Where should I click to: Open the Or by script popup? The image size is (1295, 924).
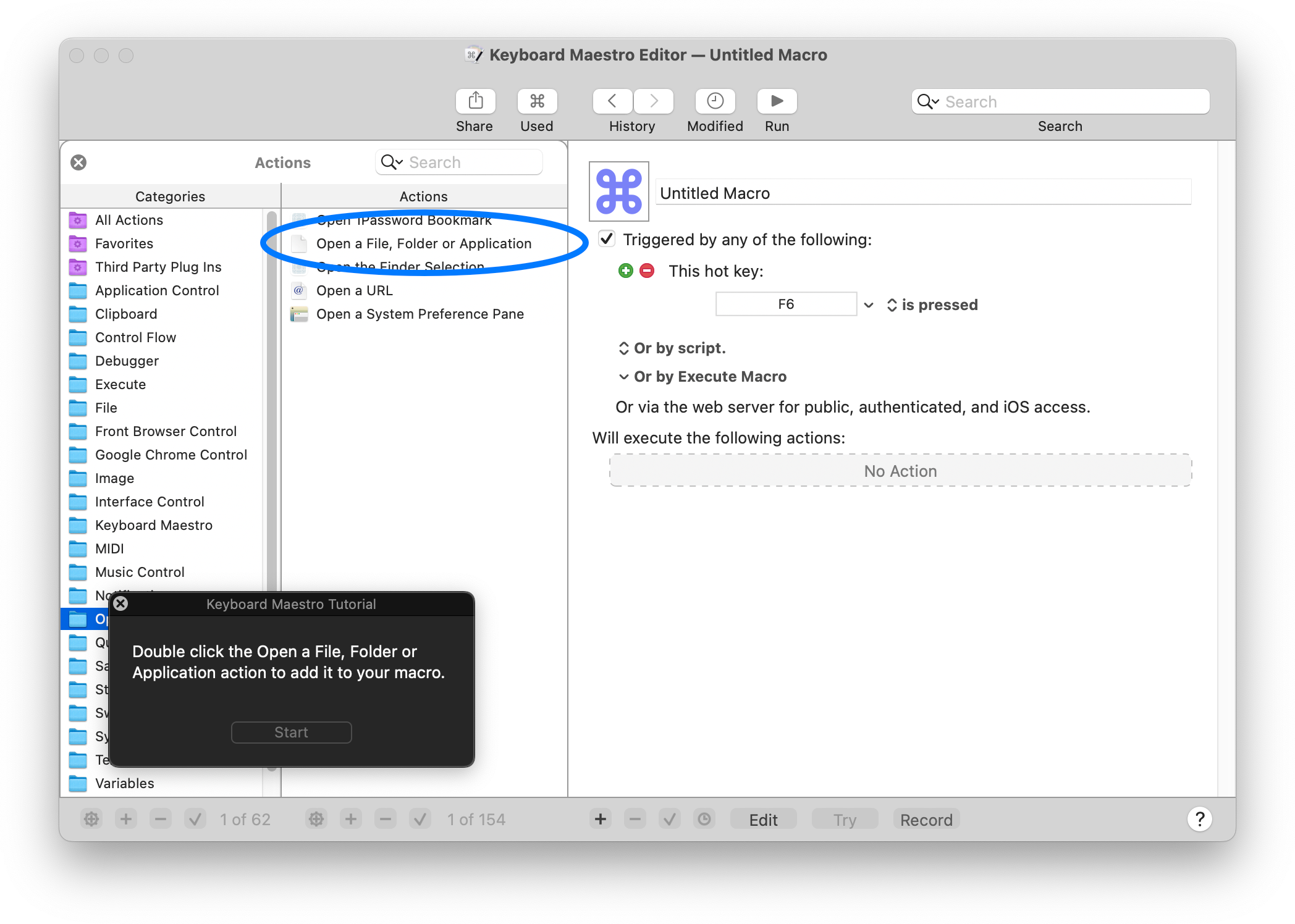tap(672, 348)
